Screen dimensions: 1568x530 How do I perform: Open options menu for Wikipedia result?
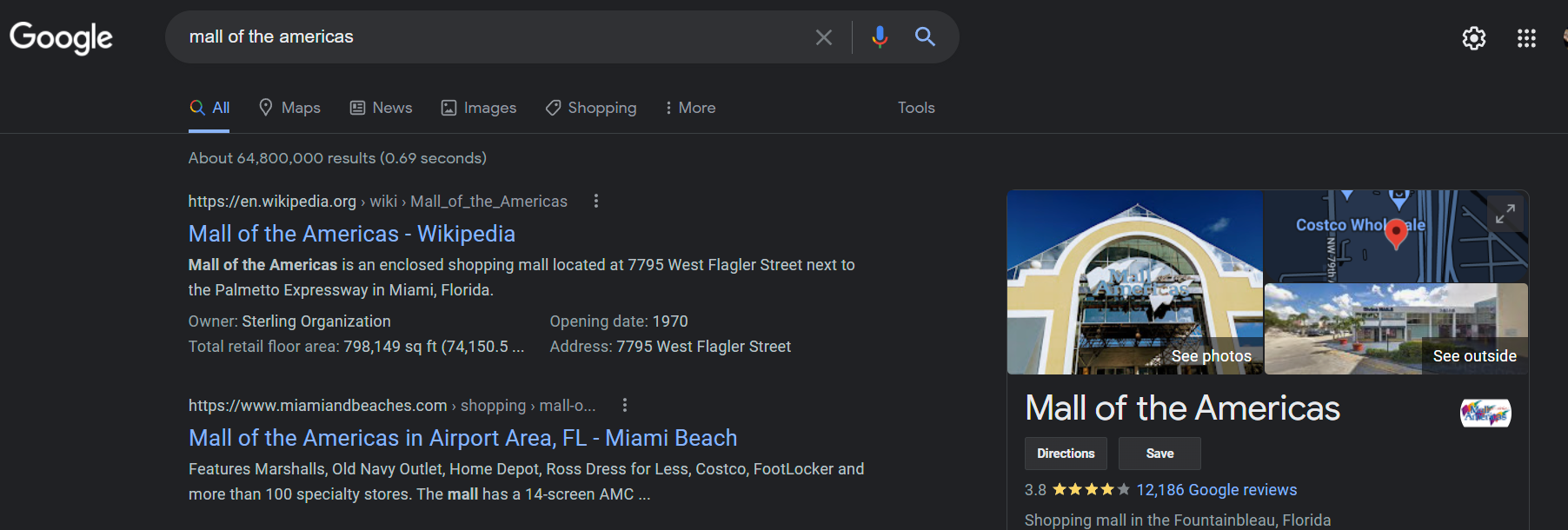(595, 202)
